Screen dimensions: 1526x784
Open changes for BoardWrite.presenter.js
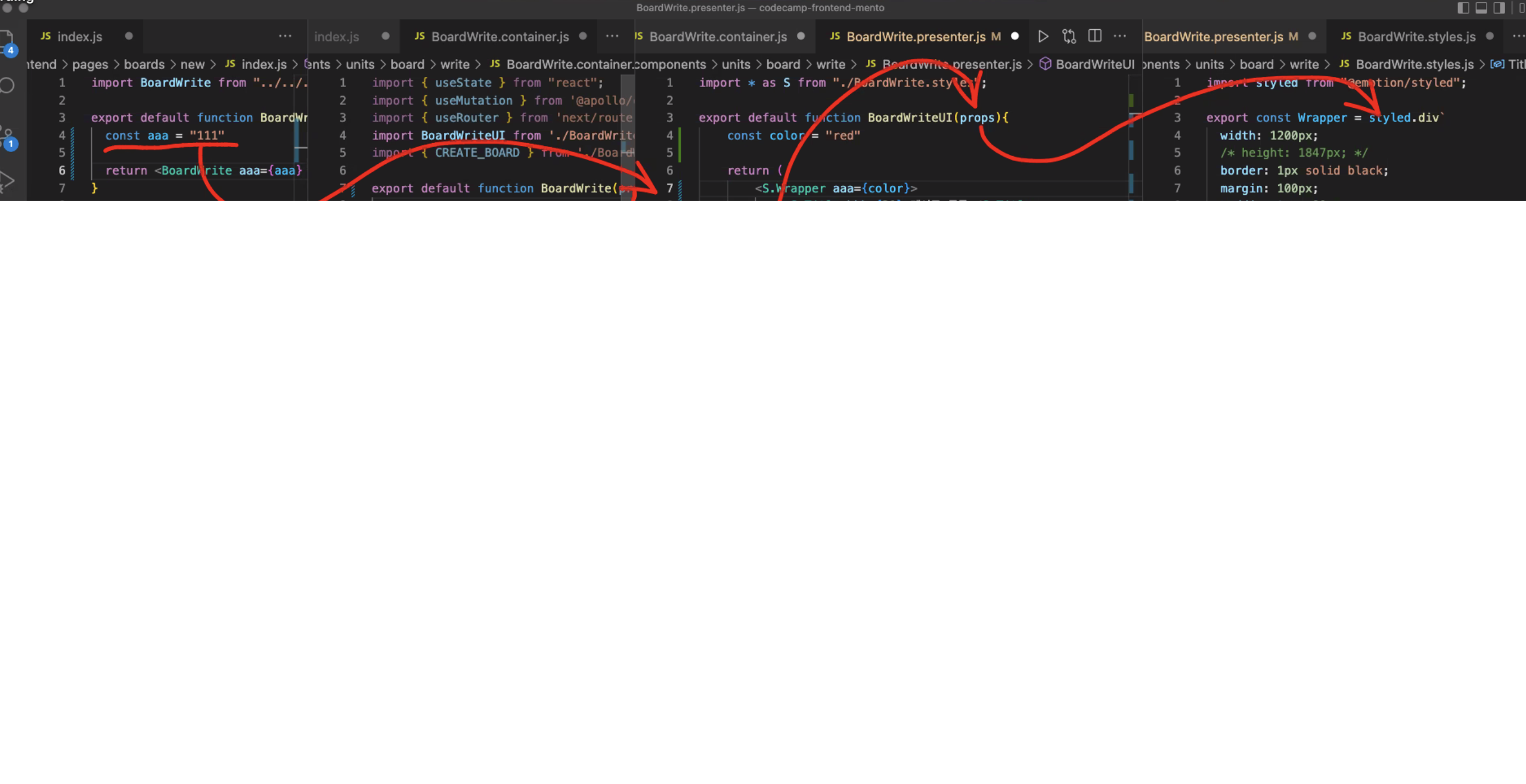(x=1069, y=36)
